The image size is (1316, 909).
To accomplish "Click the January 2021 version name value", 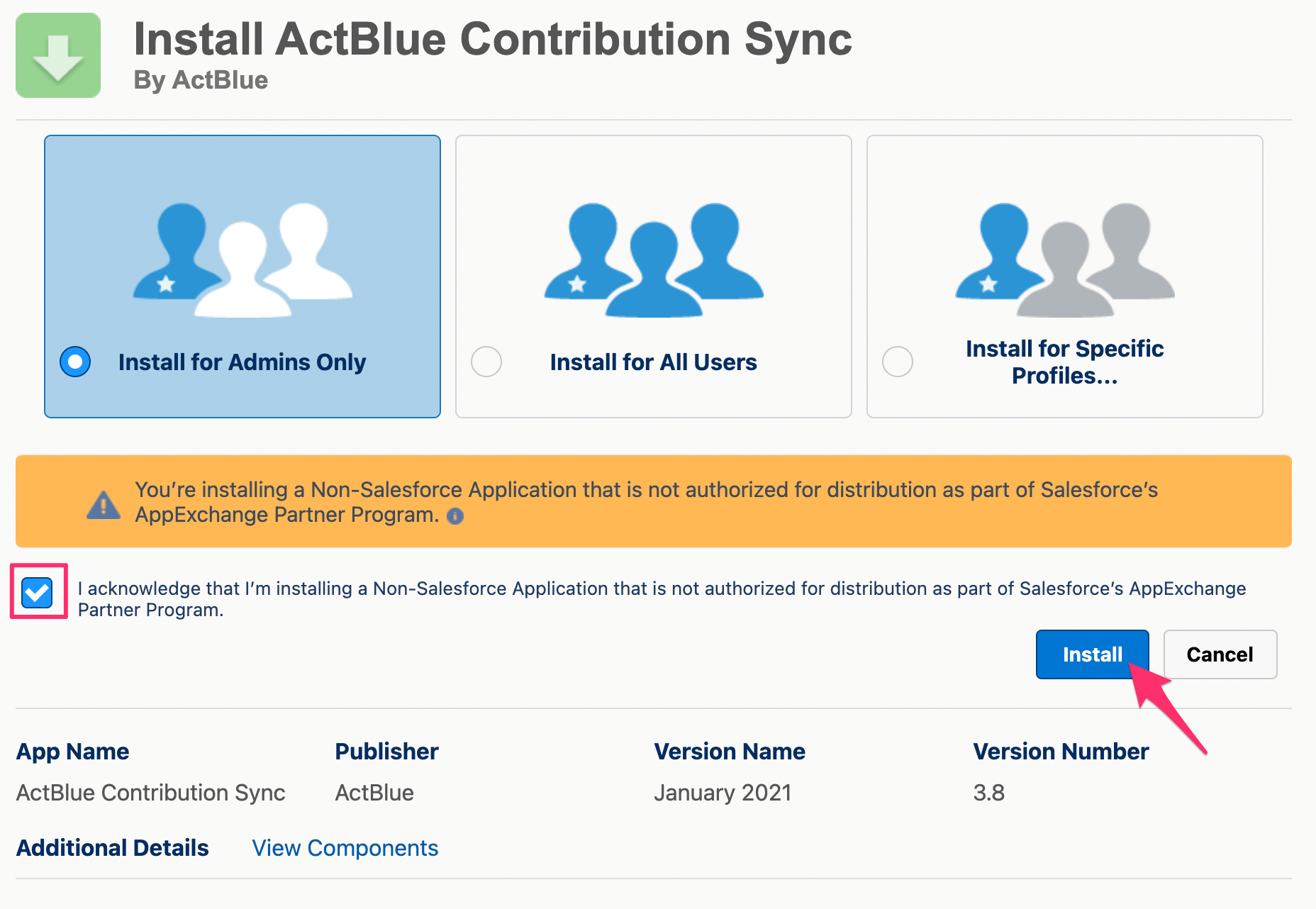I will 723,793.
